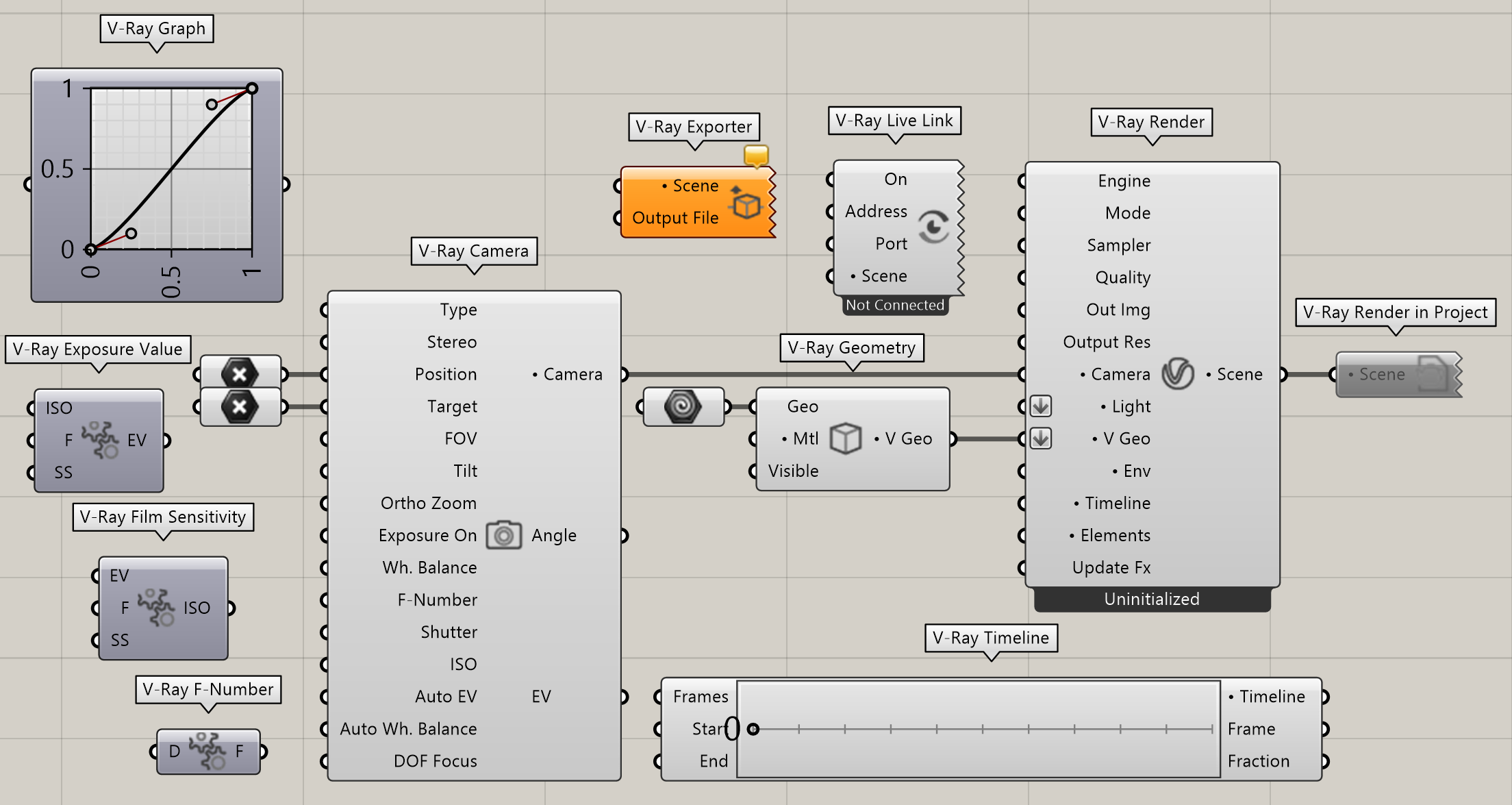The width and height of the screenshot is (1512, 805).
Task: Click the Film Sensitivity gears icon
Action: (156, 608)
